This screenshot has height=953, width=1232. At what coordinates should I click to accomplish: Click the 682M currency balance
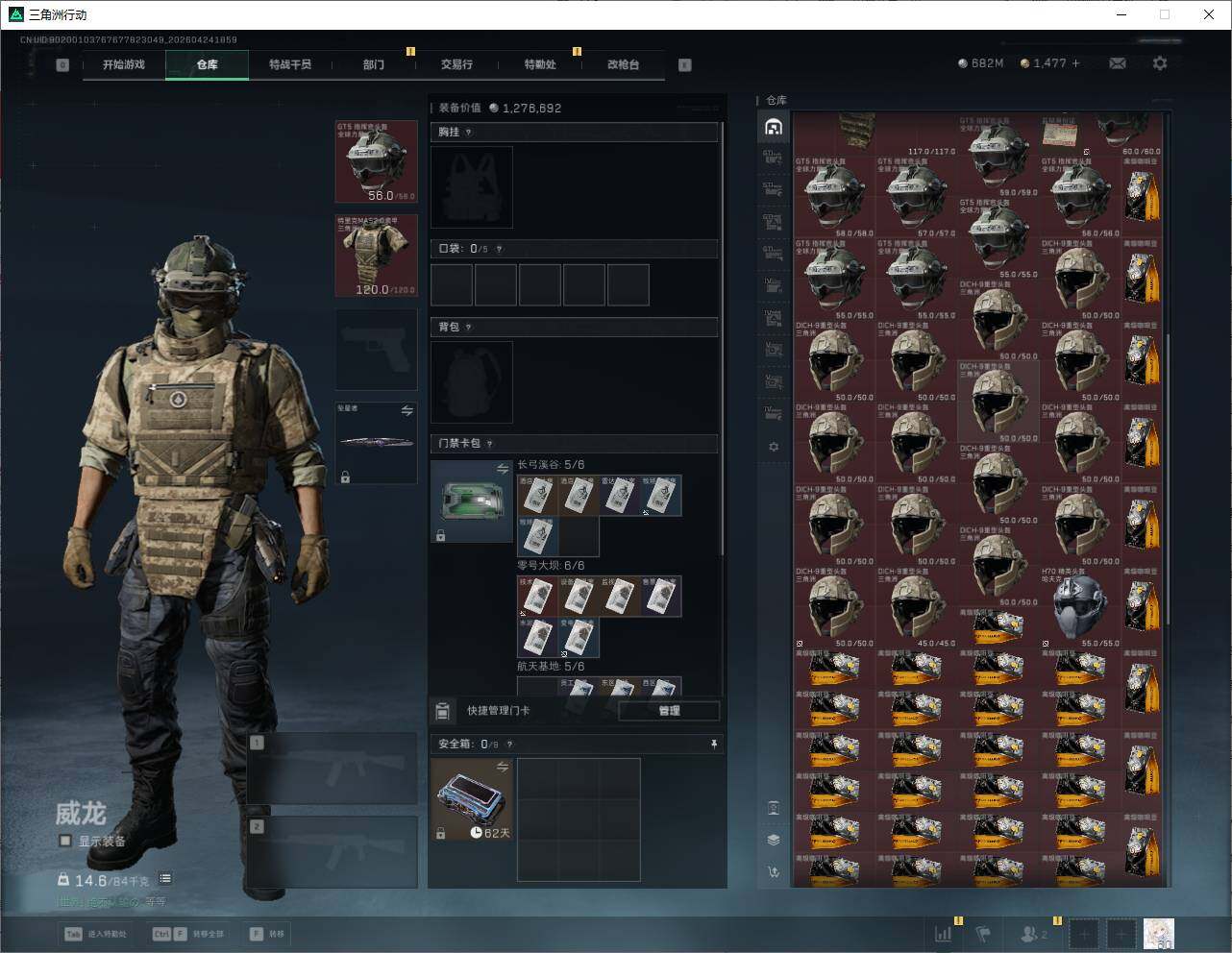(x=981, y=63)
